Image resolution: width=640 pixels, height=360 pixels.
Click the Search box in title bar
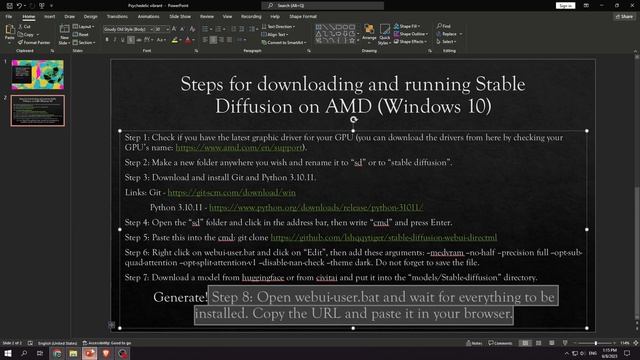coord(322,6)
